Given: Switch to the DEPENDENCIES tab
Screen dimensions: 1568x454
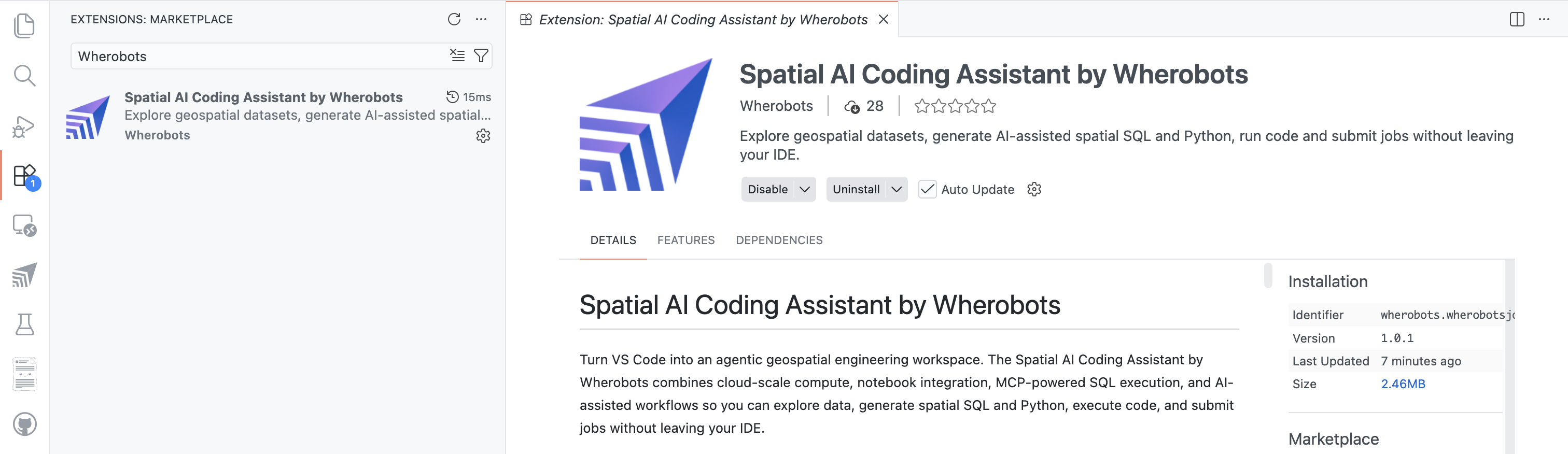Looking at the screenshot, I should [x=779, y=240].
